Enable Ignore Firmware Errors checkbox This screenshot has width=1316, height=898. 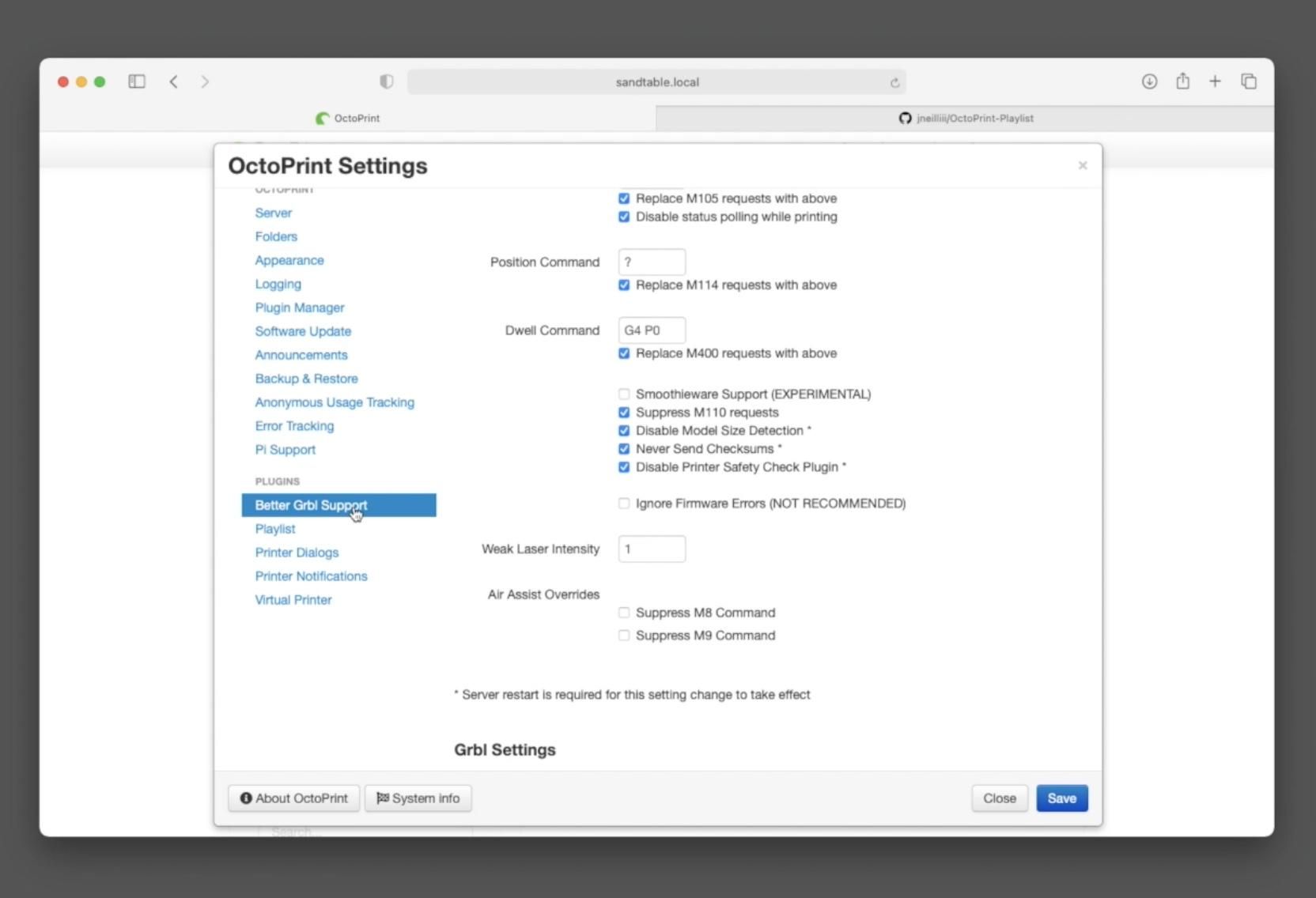624,503
